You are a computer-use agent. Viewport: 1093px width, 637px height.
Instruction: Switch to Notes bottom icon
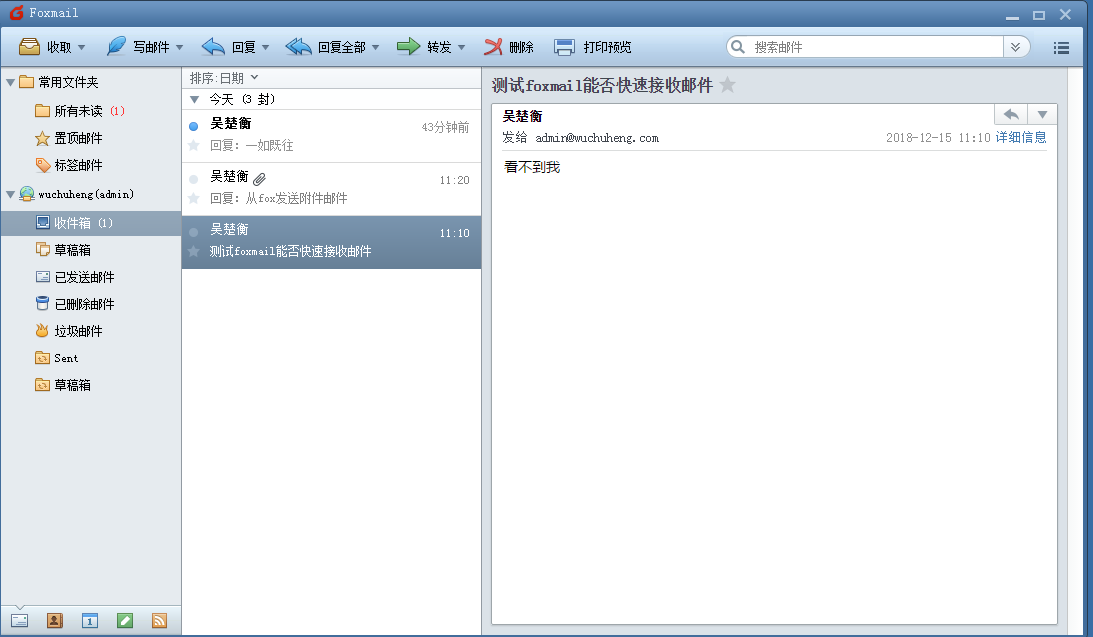tap(125, 620)
